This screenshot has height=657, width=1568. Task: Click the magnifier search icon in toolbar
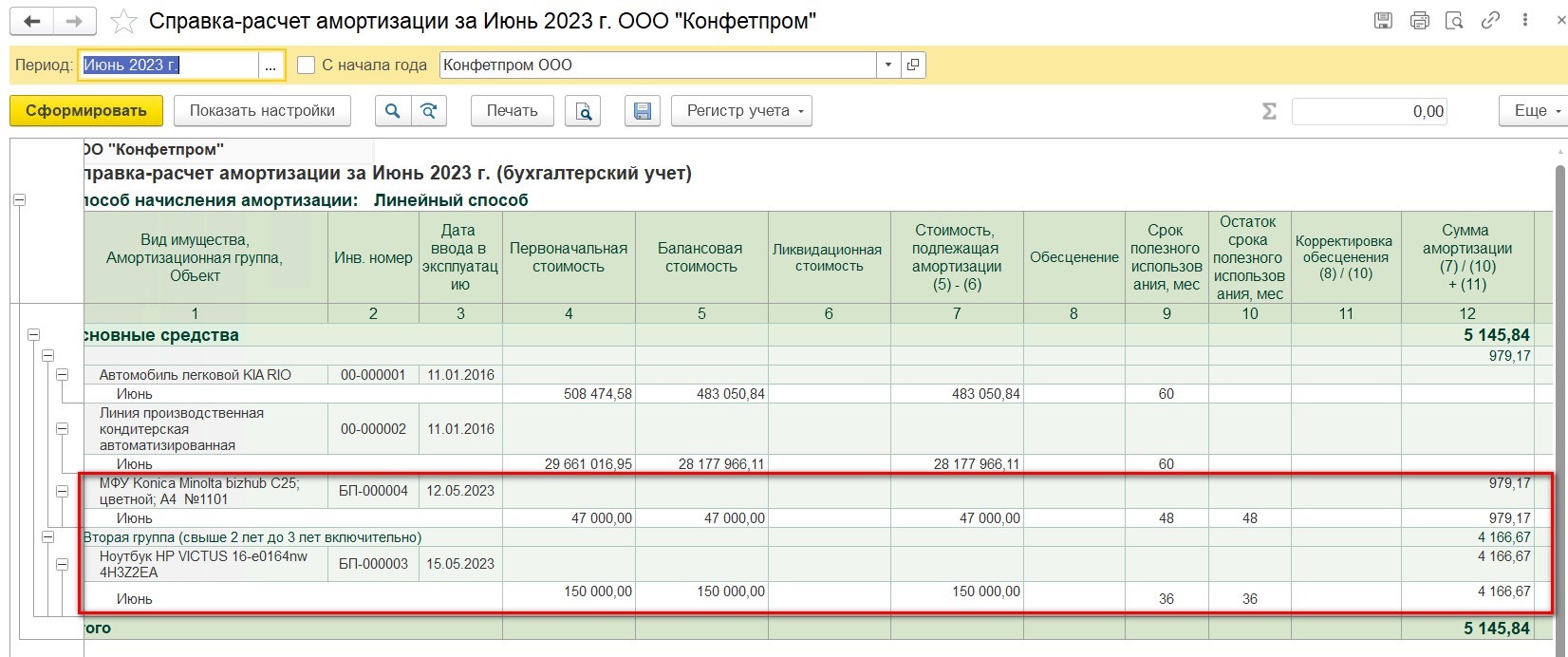(393, 111)
